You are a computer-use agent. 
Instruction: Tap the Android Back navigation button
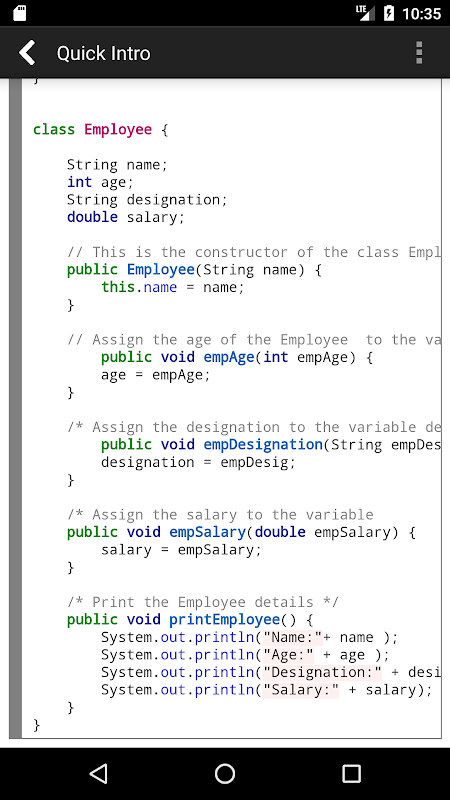coord(98,773)
